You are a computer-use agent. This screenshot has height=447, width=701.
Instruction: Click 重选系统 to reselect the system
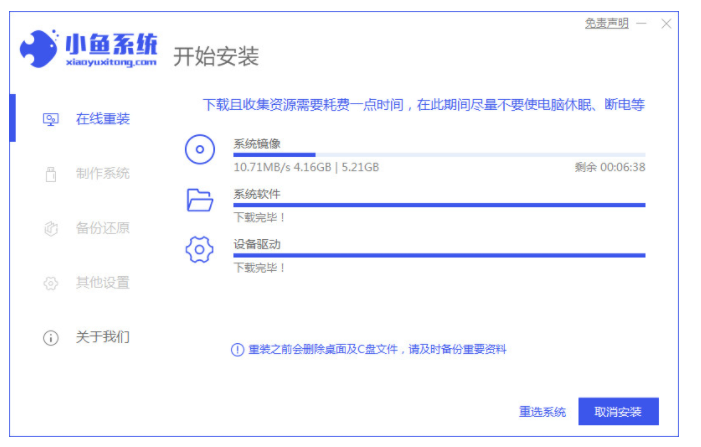(542, 412)
